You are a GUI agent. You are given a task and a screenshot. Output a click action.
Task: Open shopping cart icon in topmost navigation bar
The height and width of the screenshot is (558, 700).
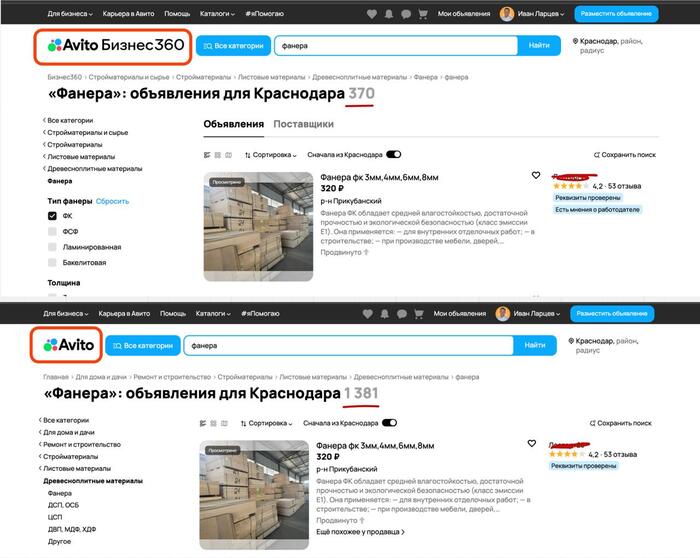click(421, 14)
